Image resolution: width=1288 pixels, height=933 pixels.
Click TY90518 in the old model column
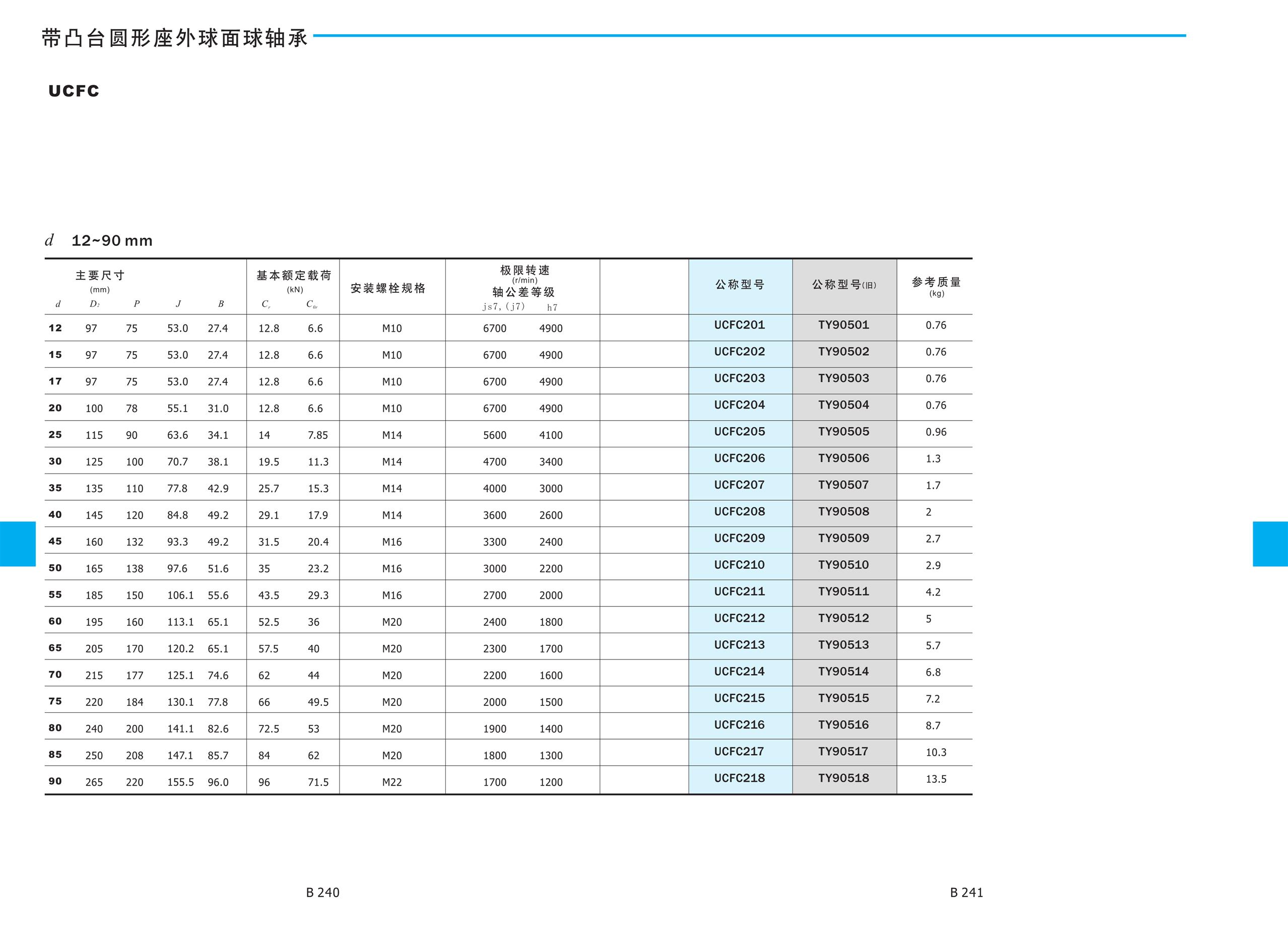pos(843,778)
